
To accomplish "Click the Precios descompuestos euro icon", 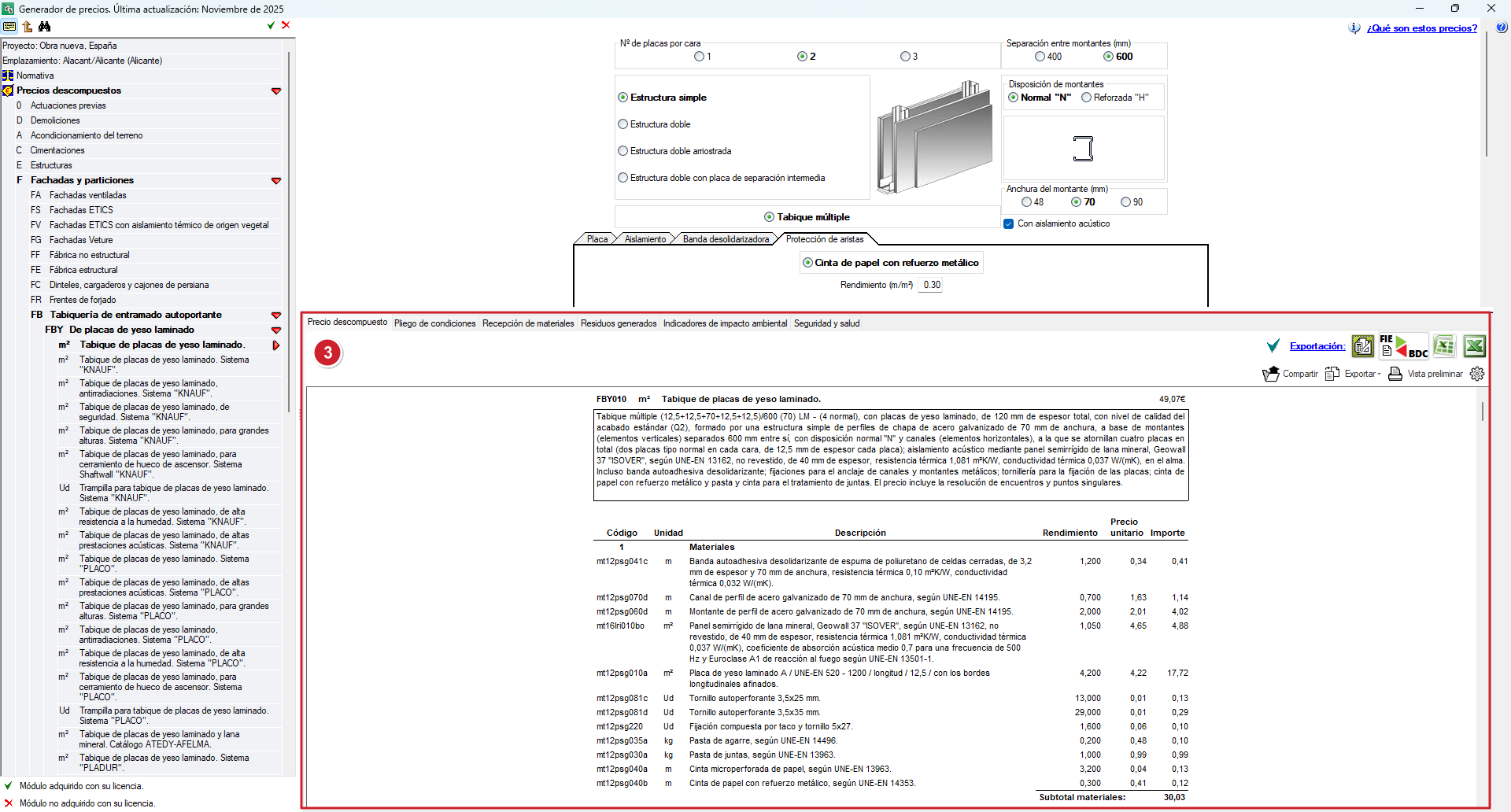I will [x=8, y=90].
